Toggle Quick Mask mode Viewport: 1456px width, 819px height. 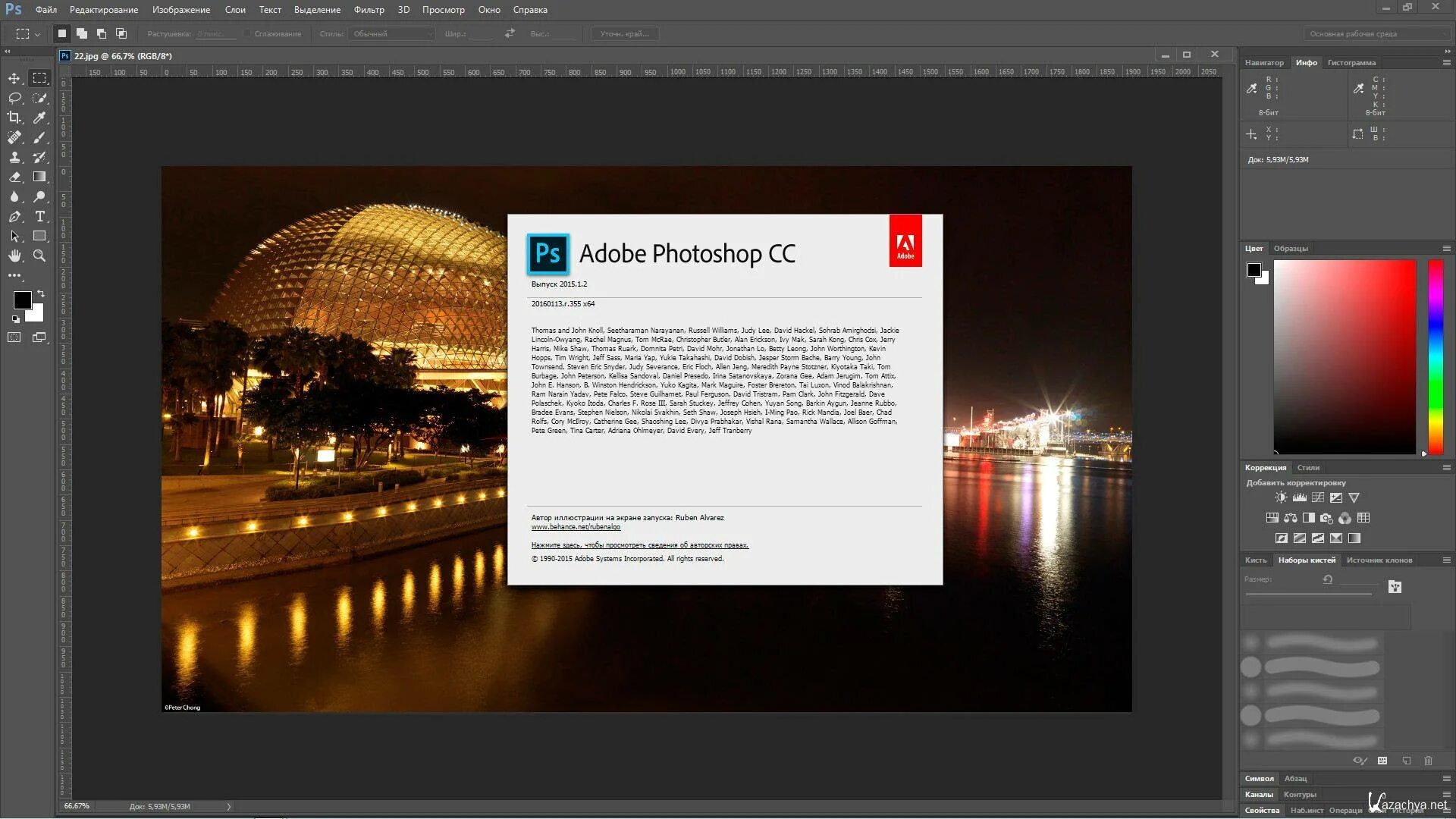(14, 336)
